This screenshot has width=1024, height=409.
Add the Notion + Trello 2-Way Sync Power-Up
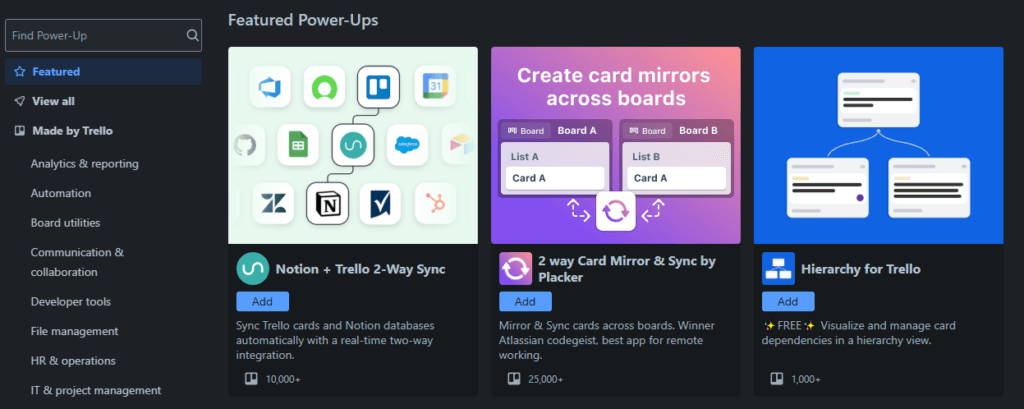[x=263, y=301]
